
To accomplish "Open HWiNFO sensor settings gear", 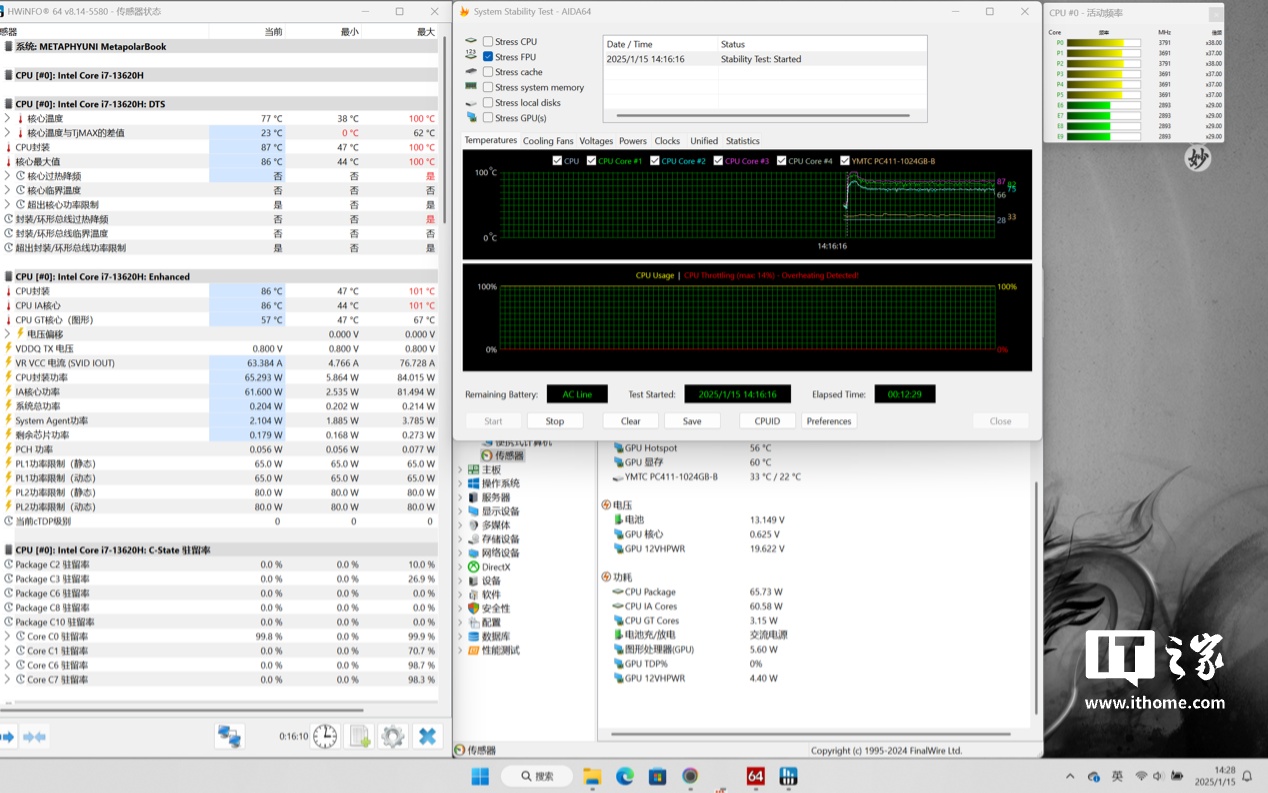I will 392,737.
